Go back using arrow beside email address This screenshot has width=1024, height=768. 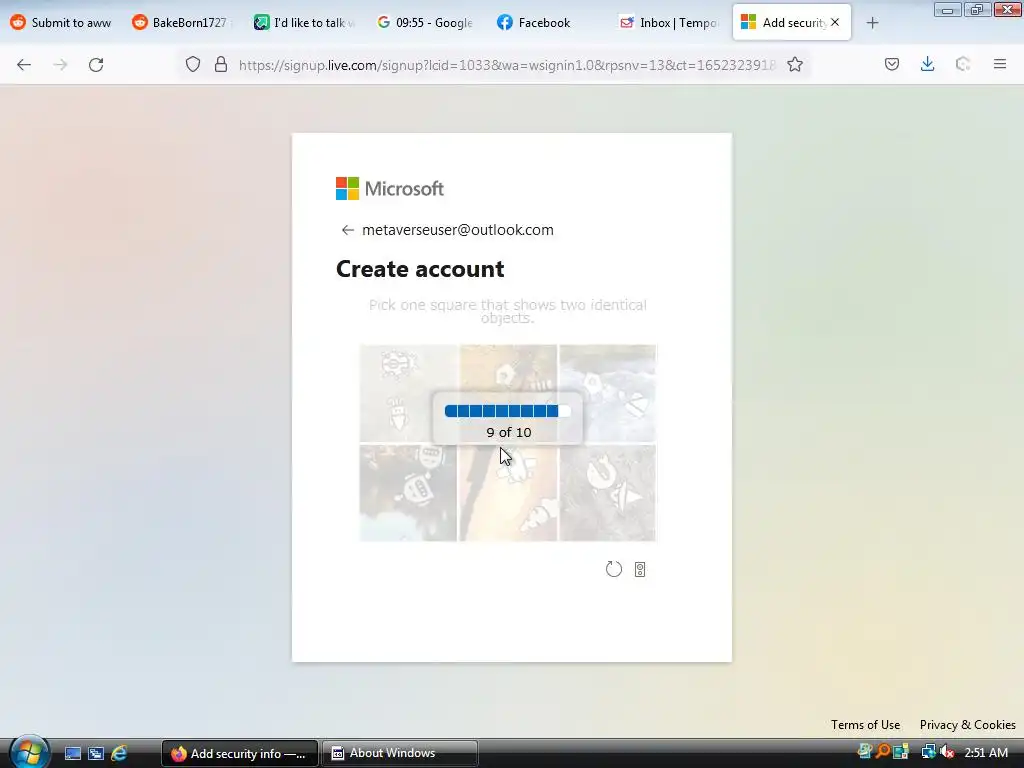pos(347,230)
